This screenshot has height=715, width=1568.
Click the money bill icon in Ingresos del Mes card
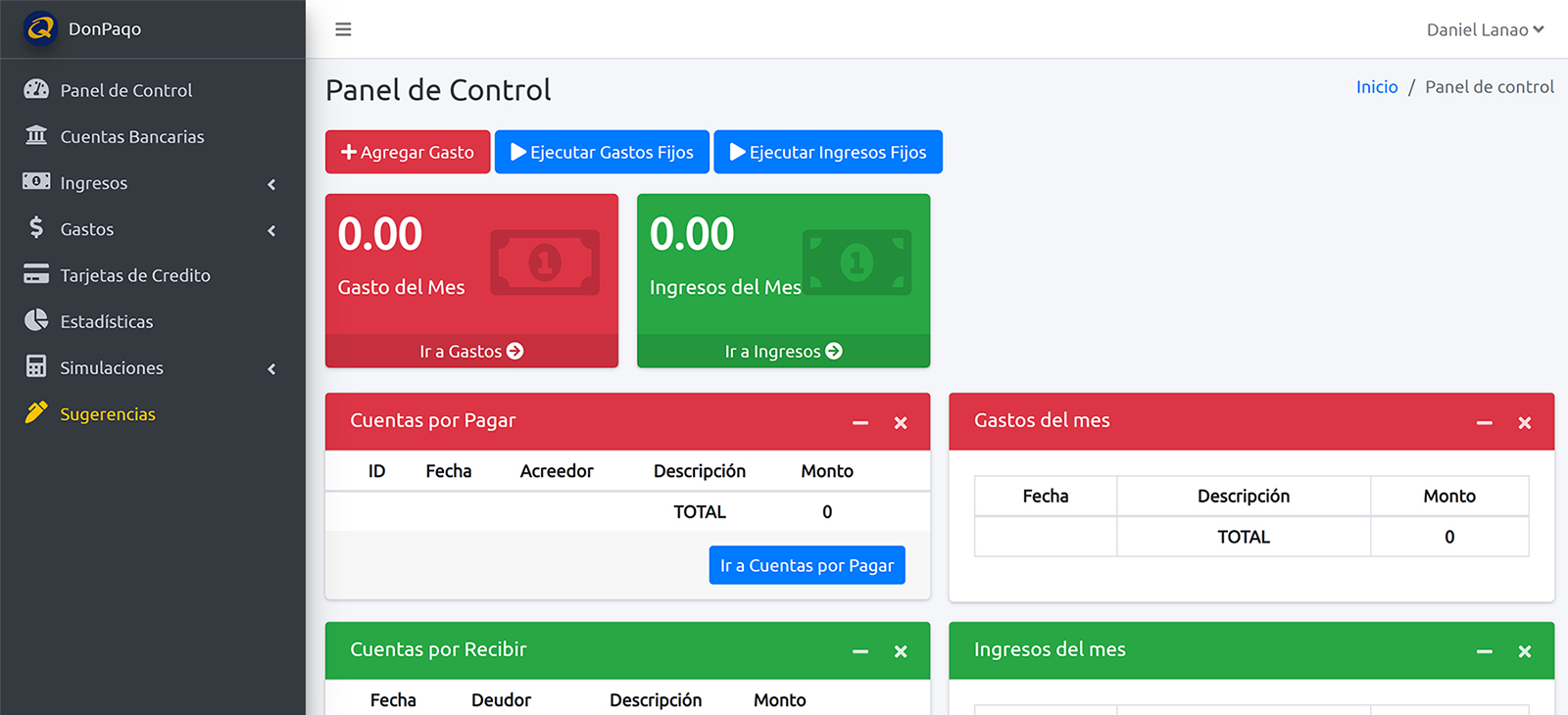tap(857, 262)
